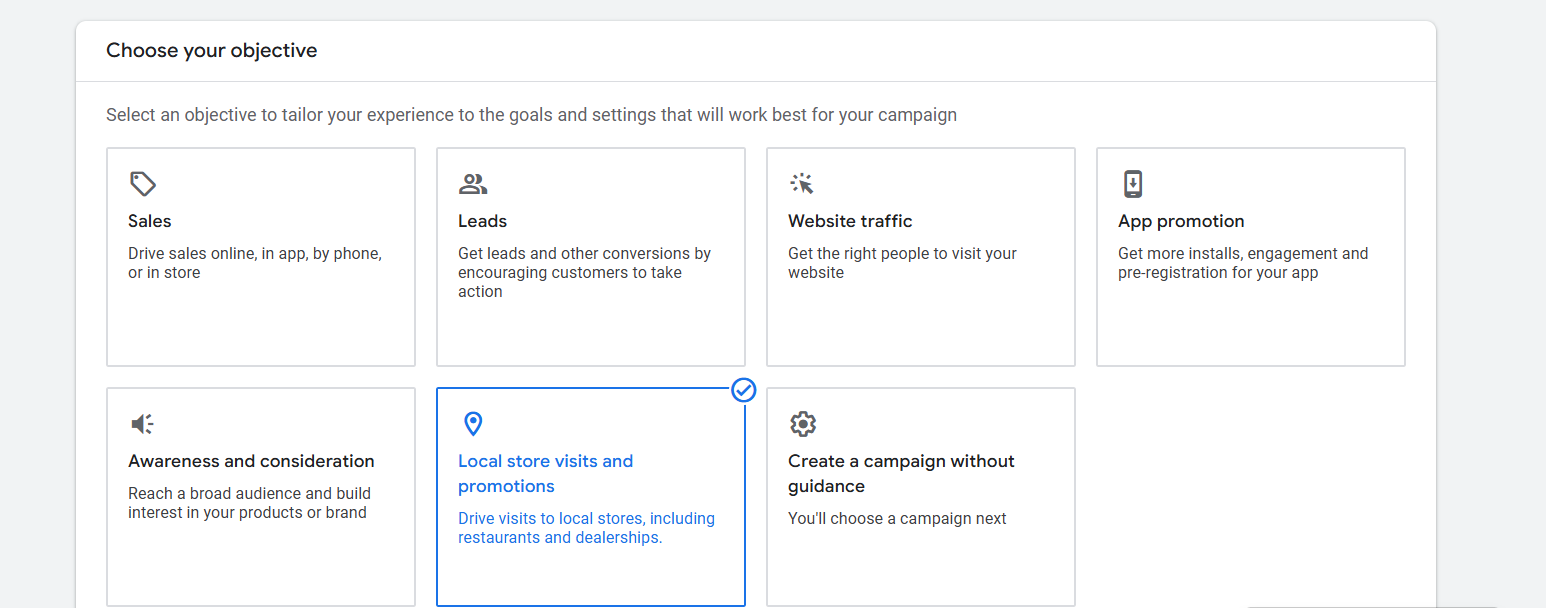Click the Local store visits location pin icon
Image resolution: width=1546 pixels, height=608 pixels.
[x=473, y=424]
